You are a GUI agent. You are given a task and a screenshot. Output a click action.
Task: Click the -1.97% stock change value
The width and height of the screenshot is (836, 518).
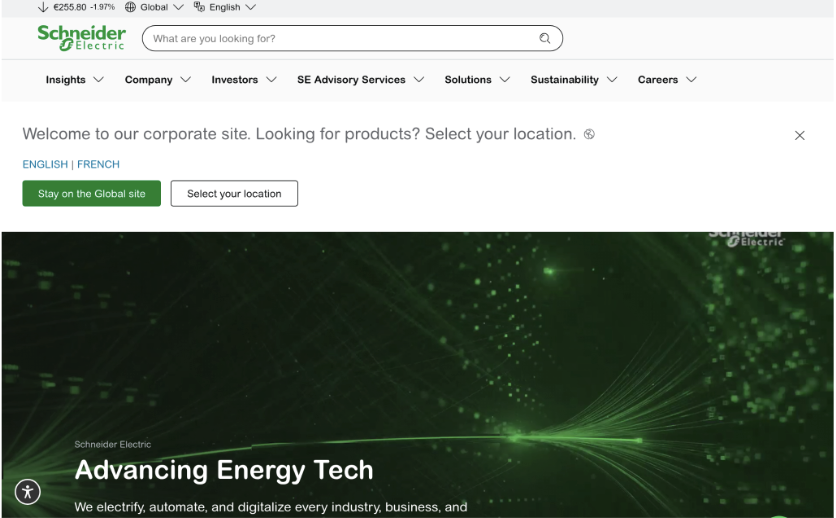tap(102, 7)
